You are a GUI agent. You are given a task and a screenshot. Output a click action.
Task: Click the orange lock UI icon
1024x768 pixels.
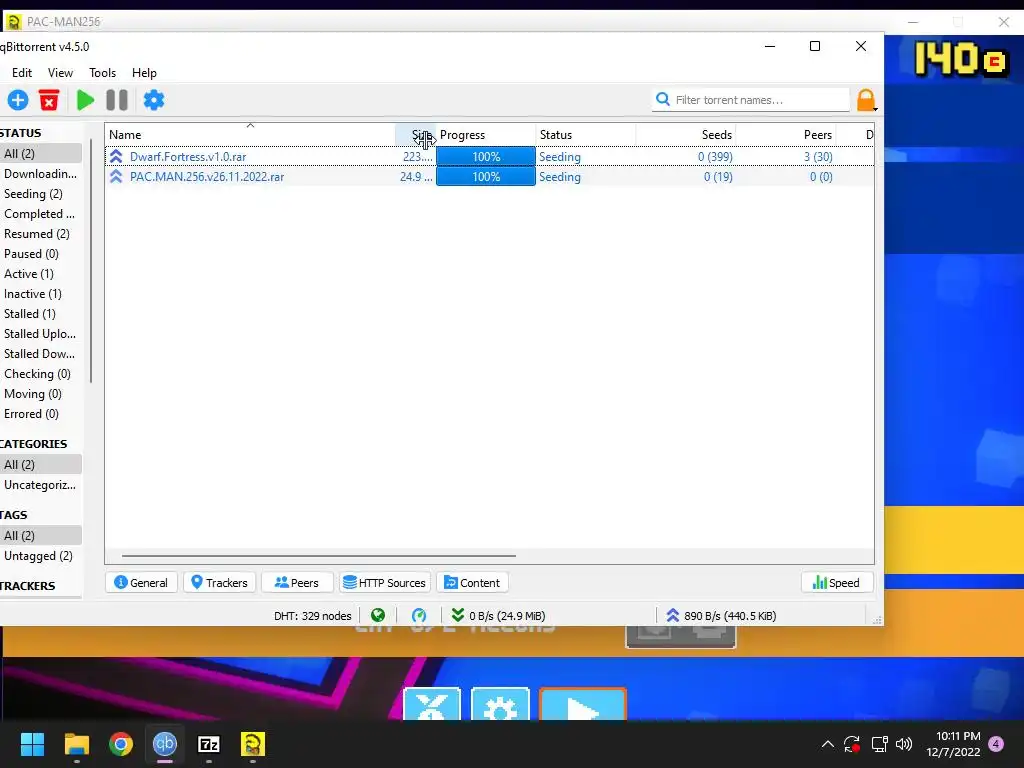click(866, 100)
